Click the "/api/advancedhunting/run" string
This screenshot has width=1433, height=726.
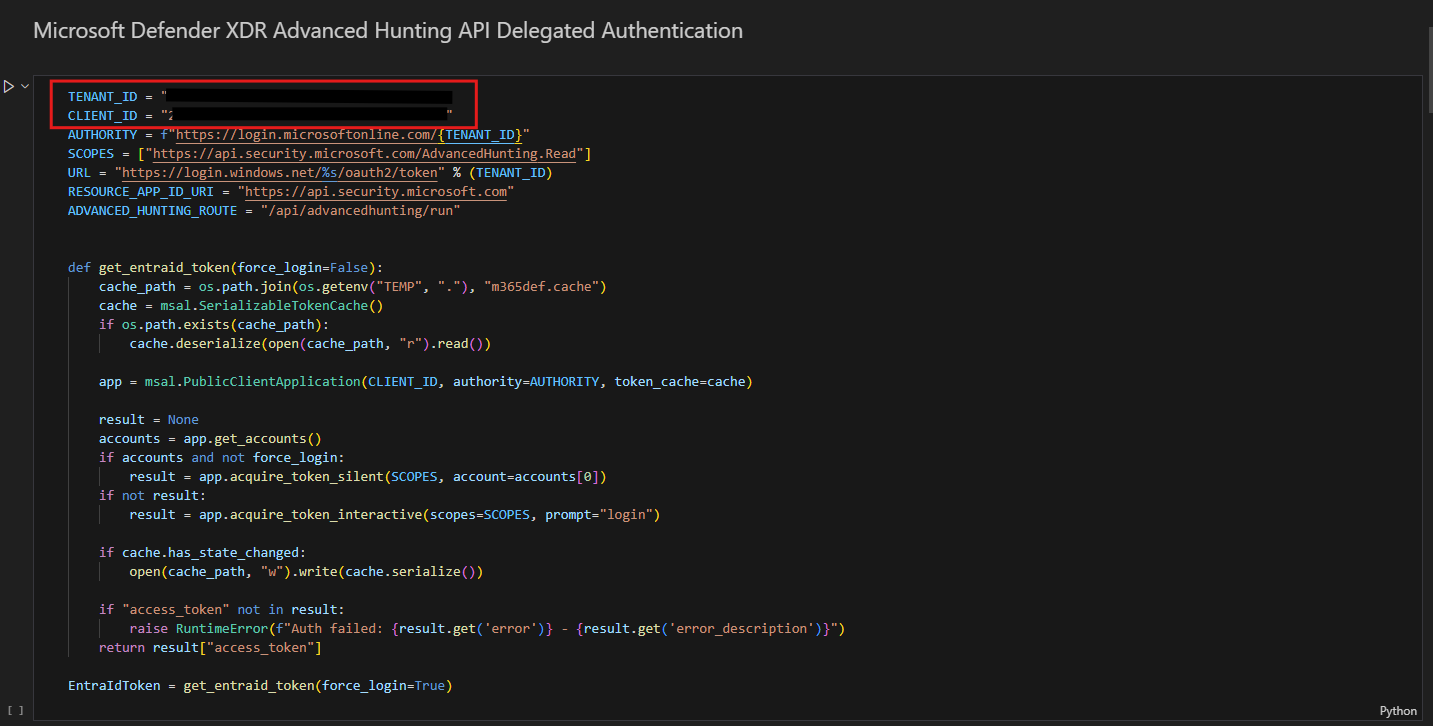[360, 211]
